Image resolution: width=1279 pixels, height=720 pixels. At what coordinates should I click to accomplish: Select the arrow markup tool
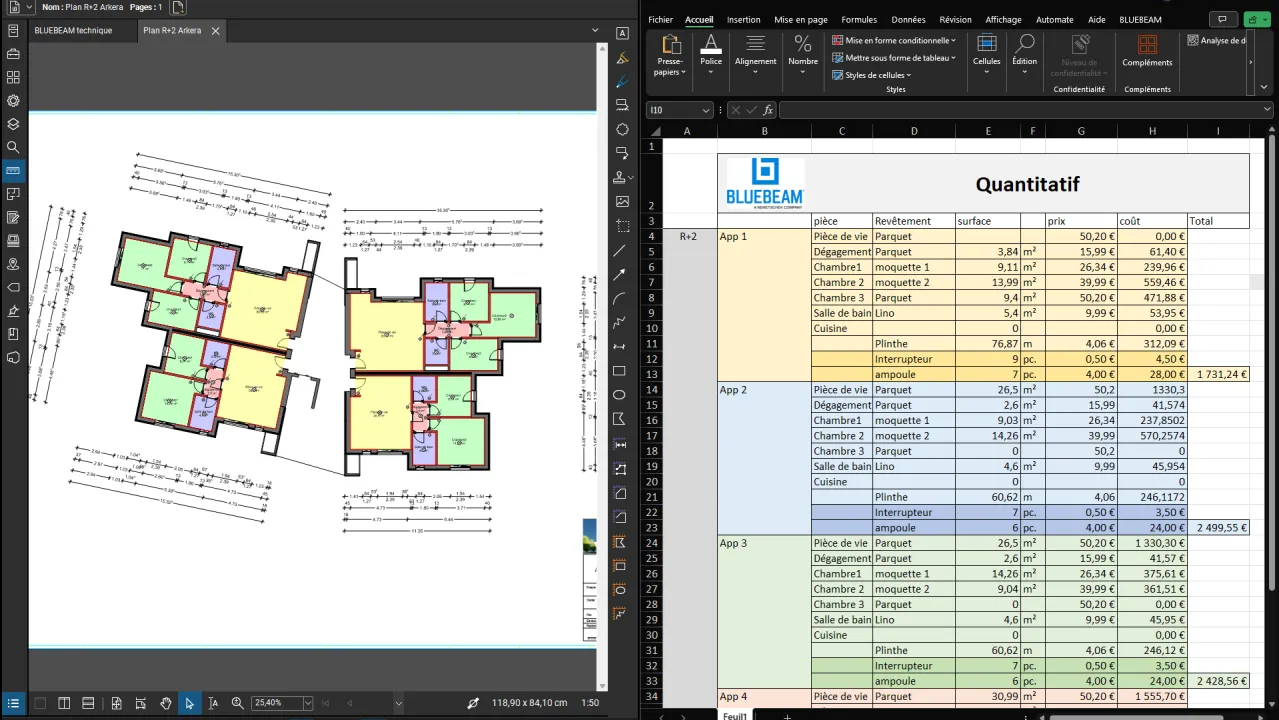coord(621,274)
